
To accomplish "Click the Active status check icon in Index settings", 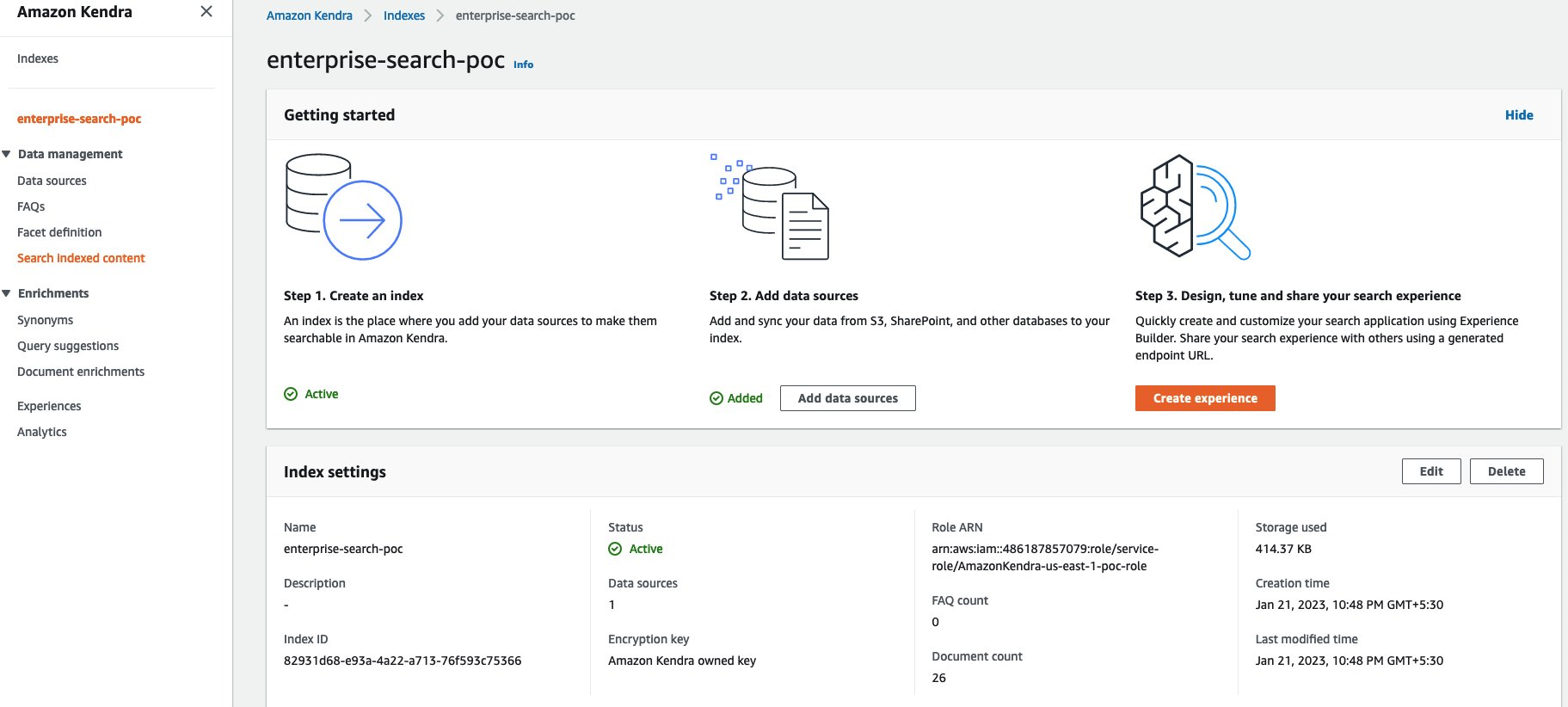I will pos(615,549).
